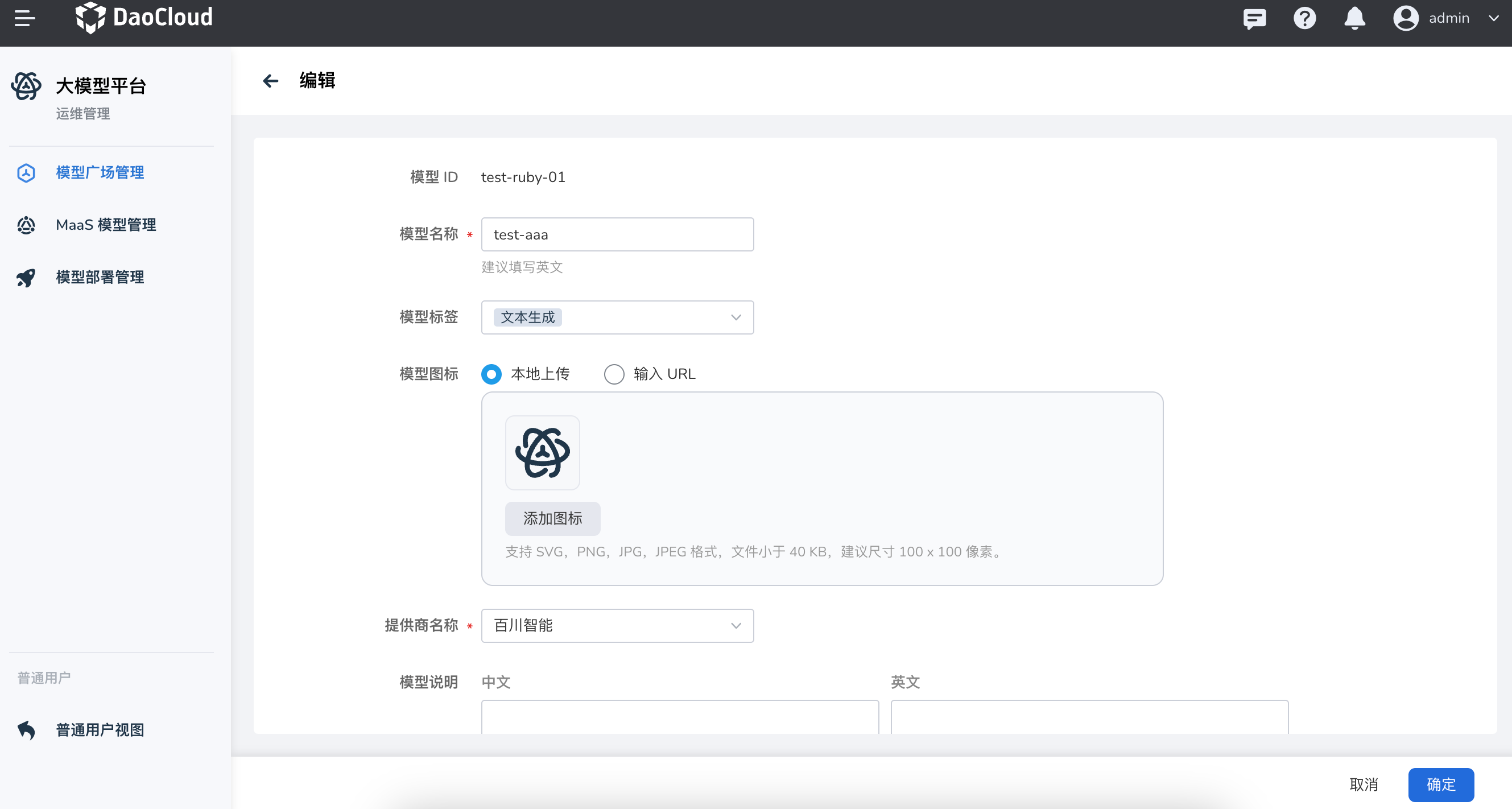
Task: Open the notification bell icon
Action: (x=1354, y=18)
